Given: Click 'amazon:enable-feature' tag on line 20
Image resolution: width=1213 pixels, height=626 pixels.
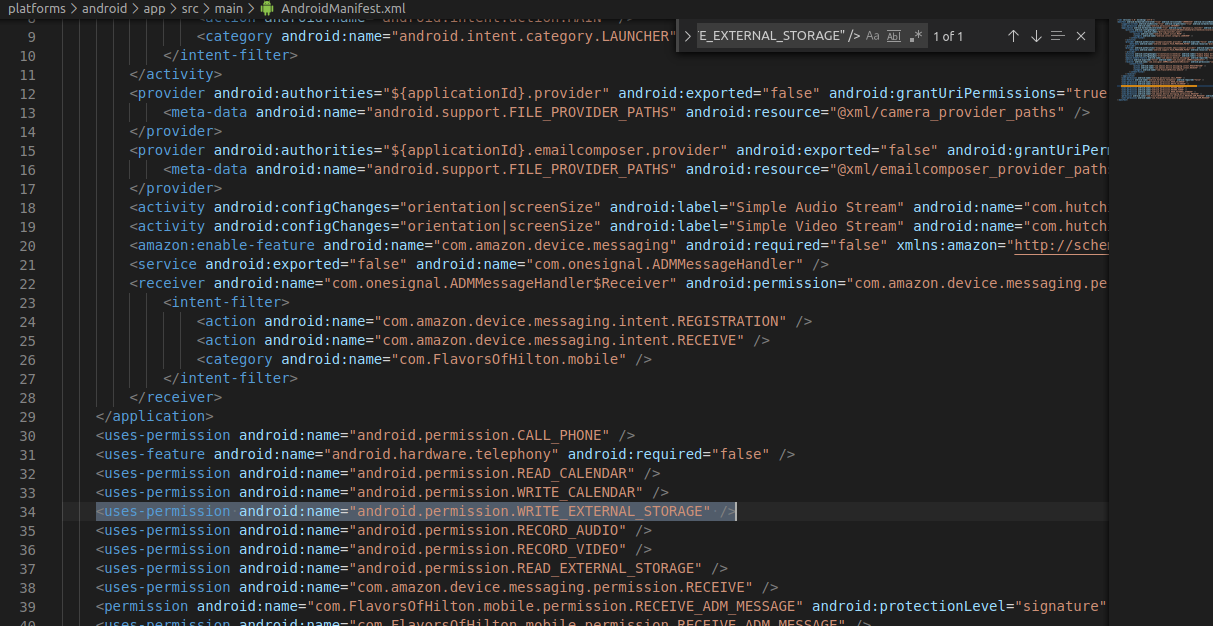Looking at the screenshot, I should tap(226, 245).
